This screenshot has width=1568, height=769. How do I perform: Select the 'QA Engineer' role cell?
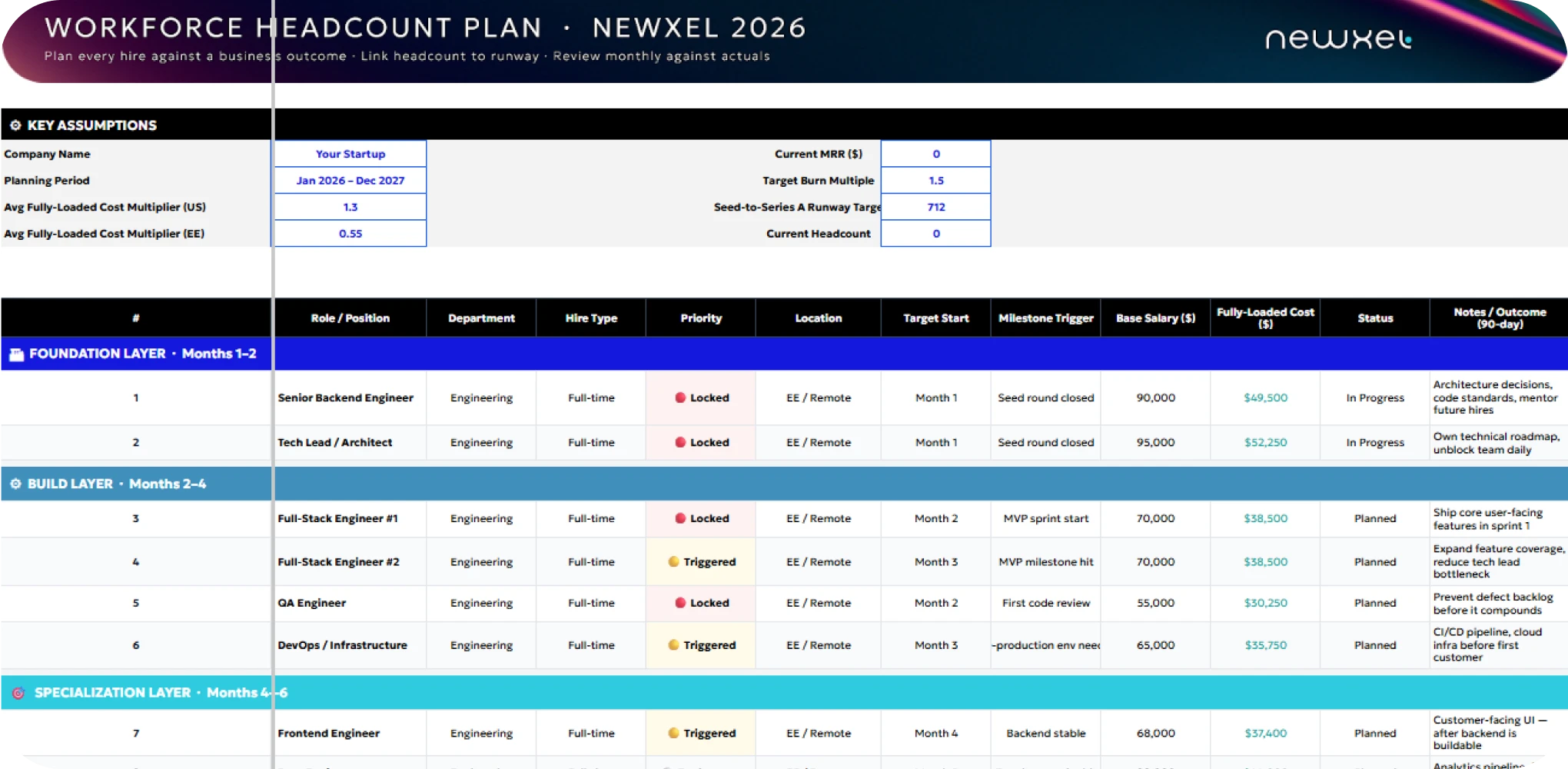(x=350, y=603)
